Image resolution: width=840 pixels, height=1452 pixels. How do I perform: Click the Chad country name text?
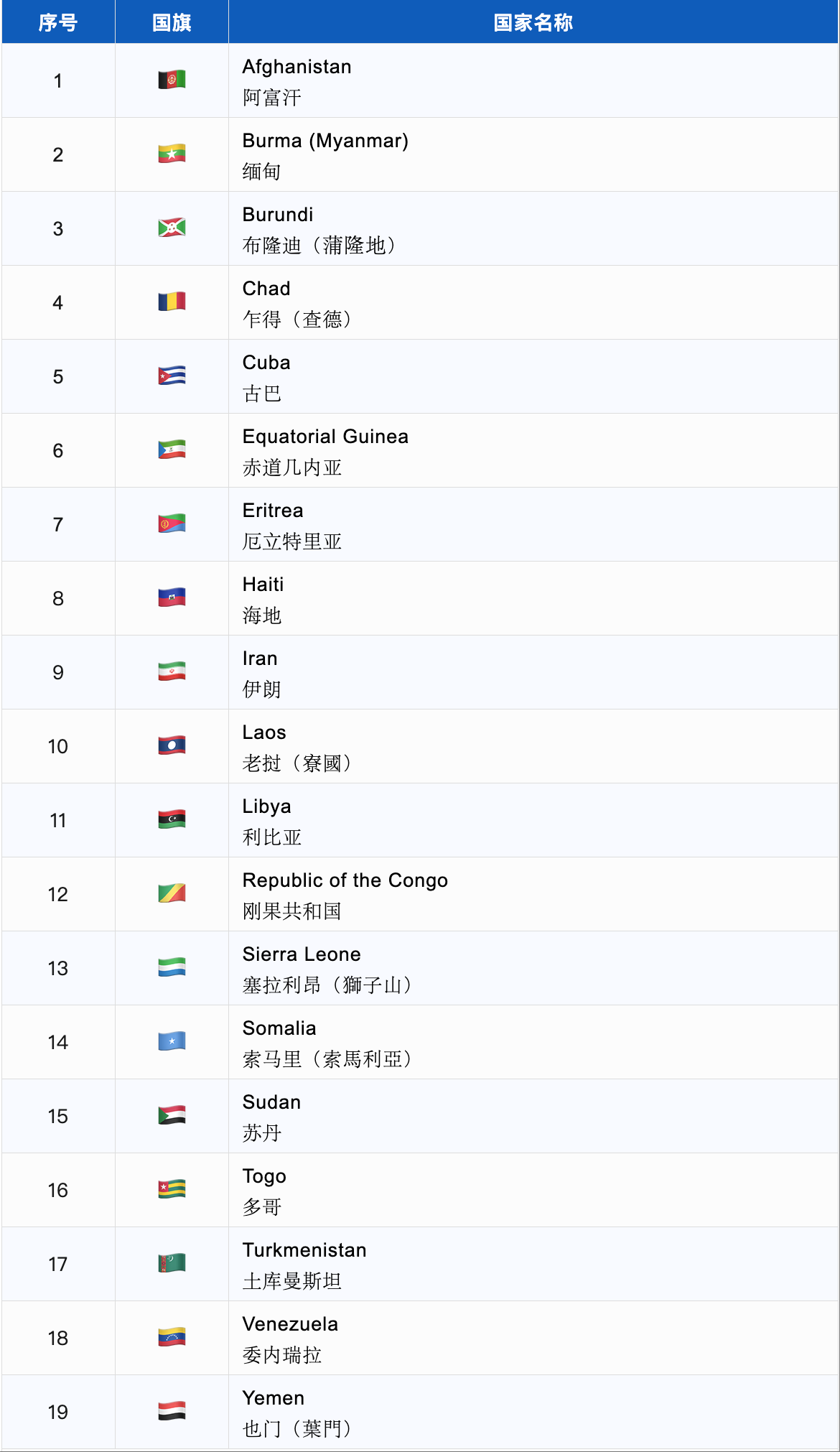tap(266, 289)
